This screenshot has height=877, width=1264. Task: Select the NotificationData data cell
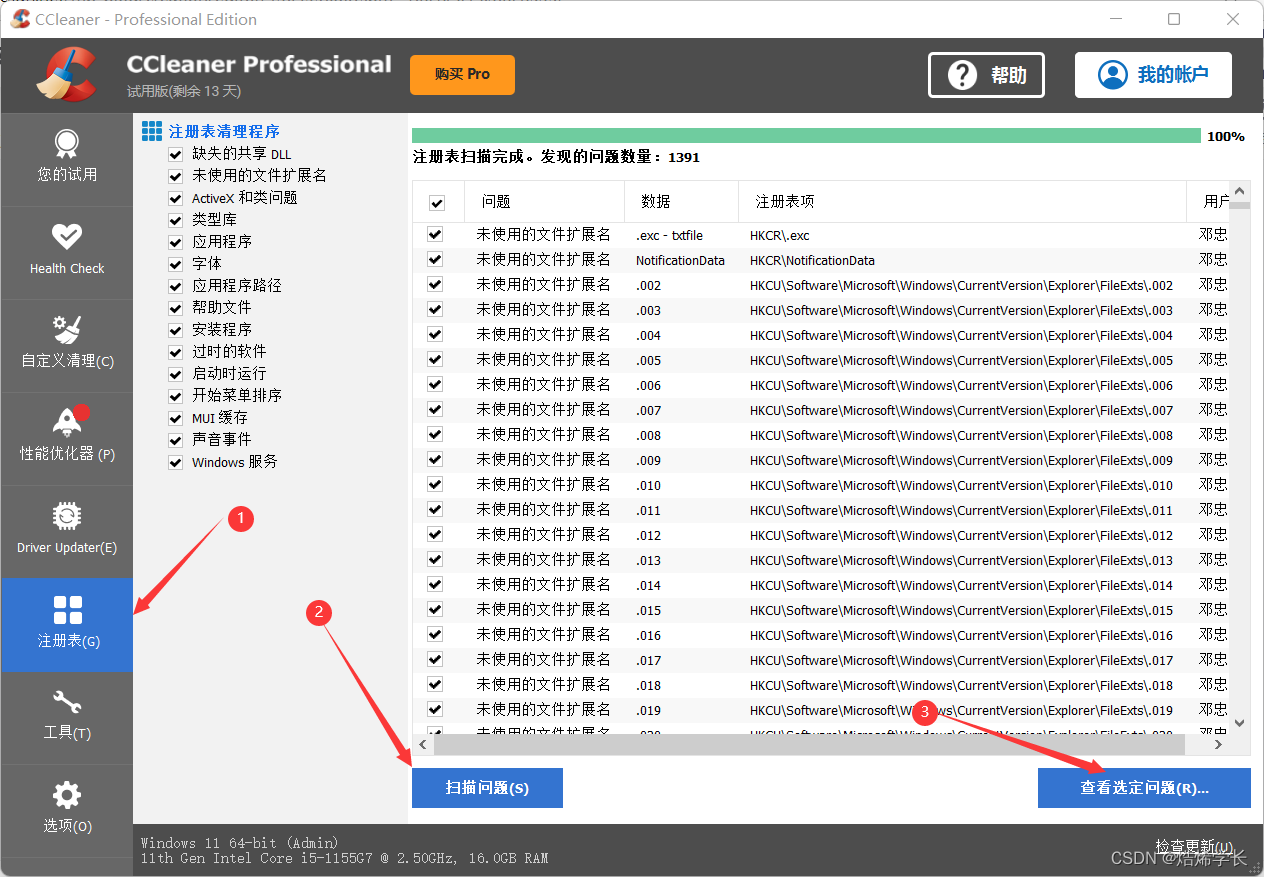680,260
